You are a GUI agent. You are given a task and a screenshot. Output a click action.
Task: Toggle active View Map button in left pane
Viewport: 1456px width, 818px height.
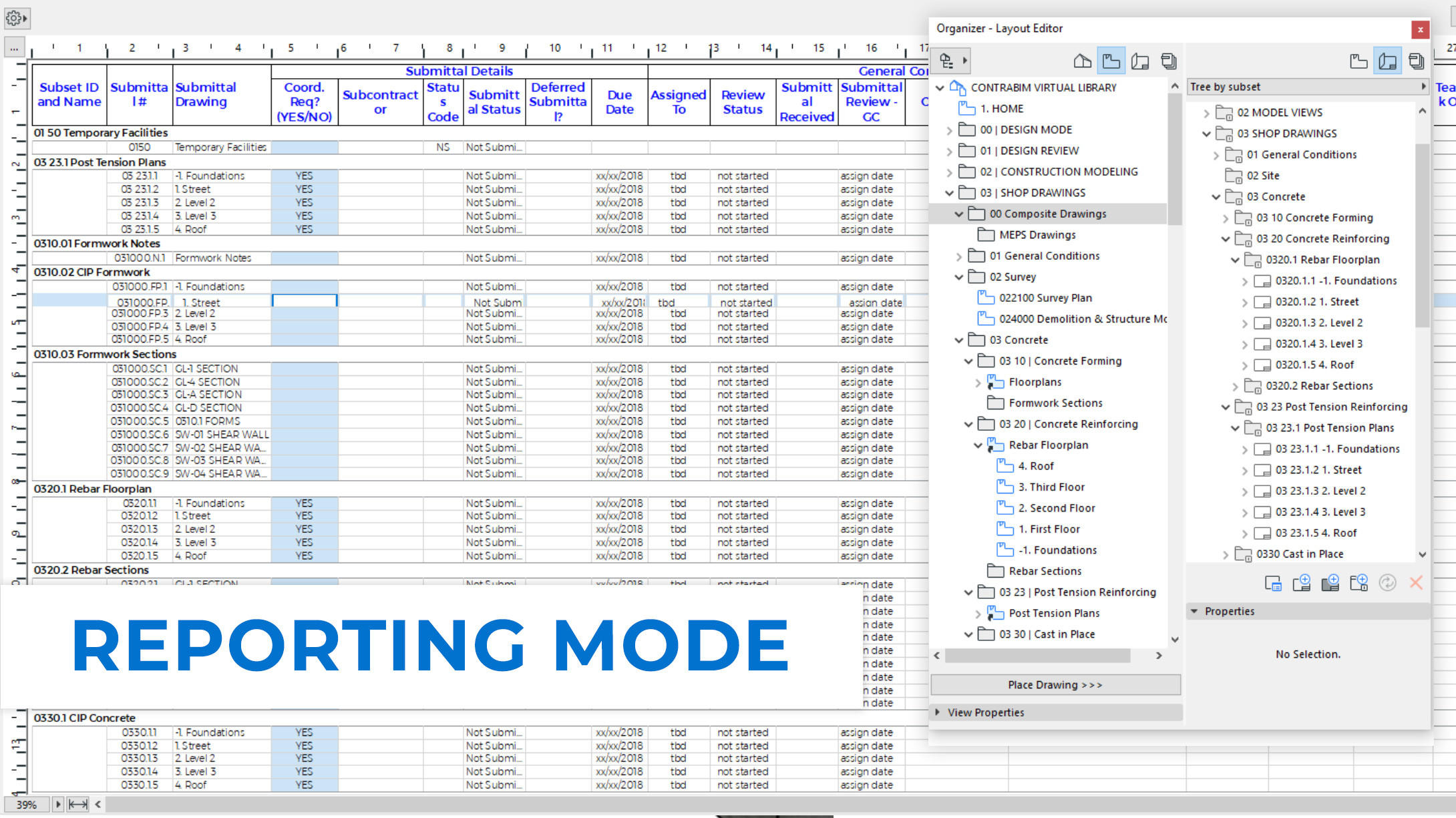tap(1111, 61)
